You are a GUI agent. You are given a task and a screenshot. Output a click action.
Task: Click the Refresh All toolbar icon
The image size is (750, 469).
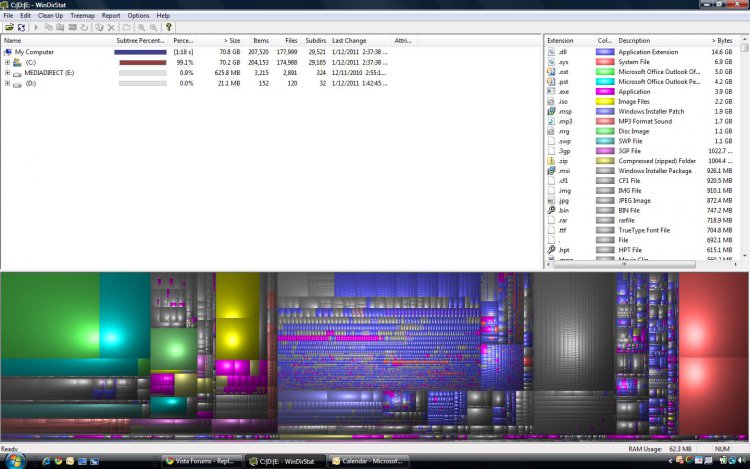(21, 28)
